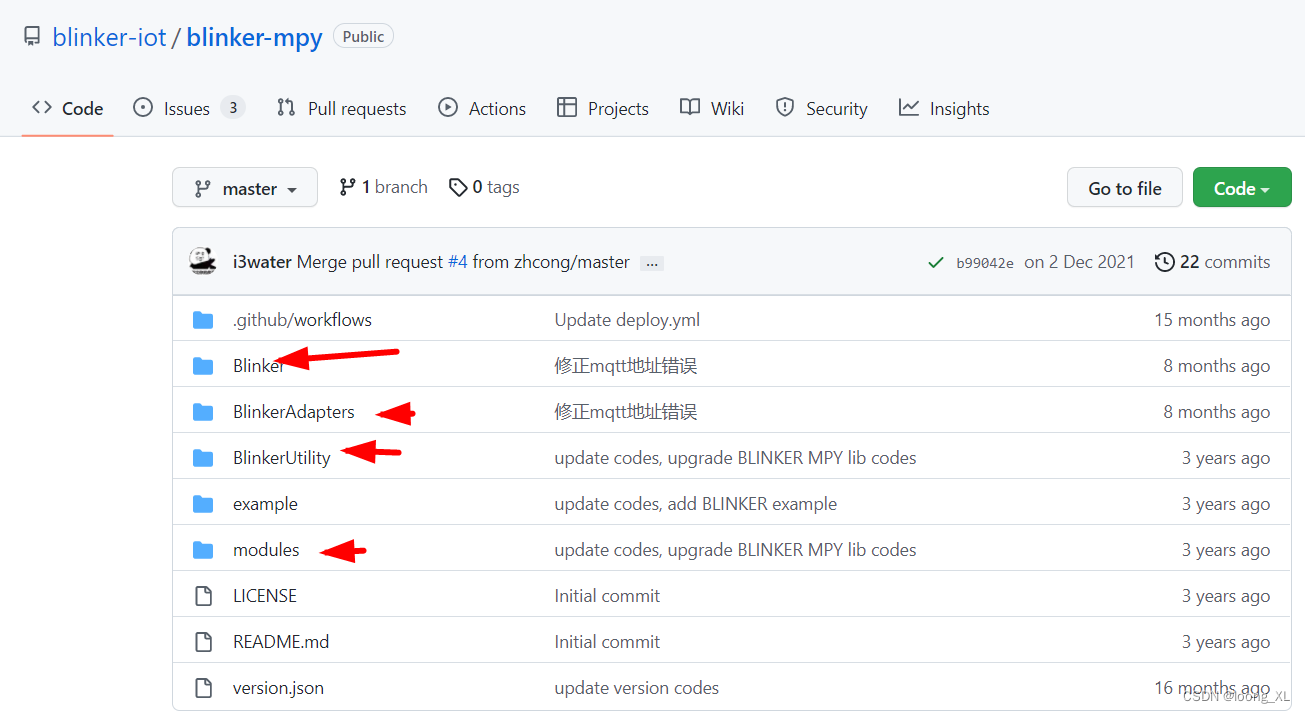
Task: Expand the master branch dropdown
Action: click(x=245, y=188)
